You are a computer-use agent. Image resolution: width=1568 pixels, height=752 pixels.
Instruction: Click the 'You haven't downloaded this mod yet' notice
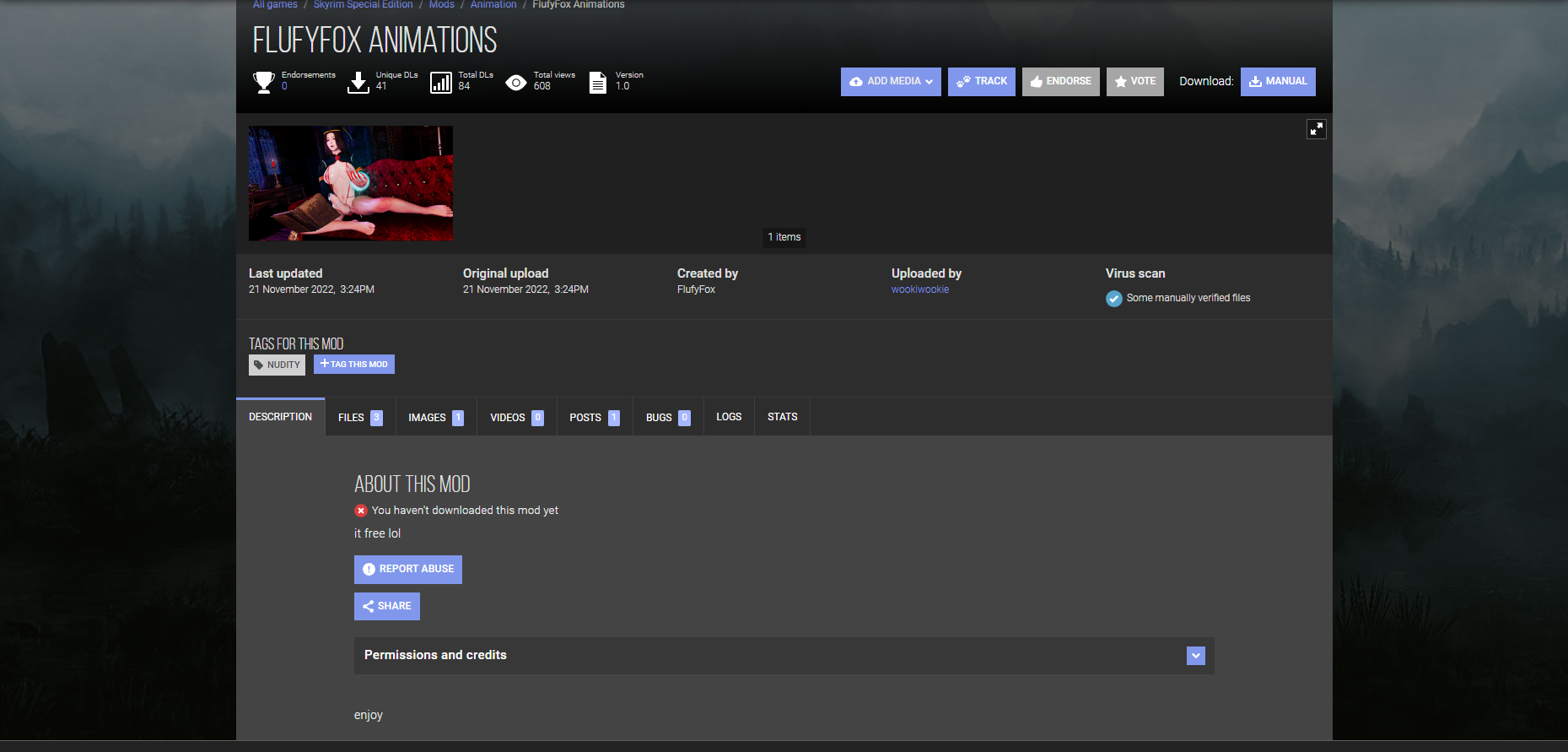(465, 511)
